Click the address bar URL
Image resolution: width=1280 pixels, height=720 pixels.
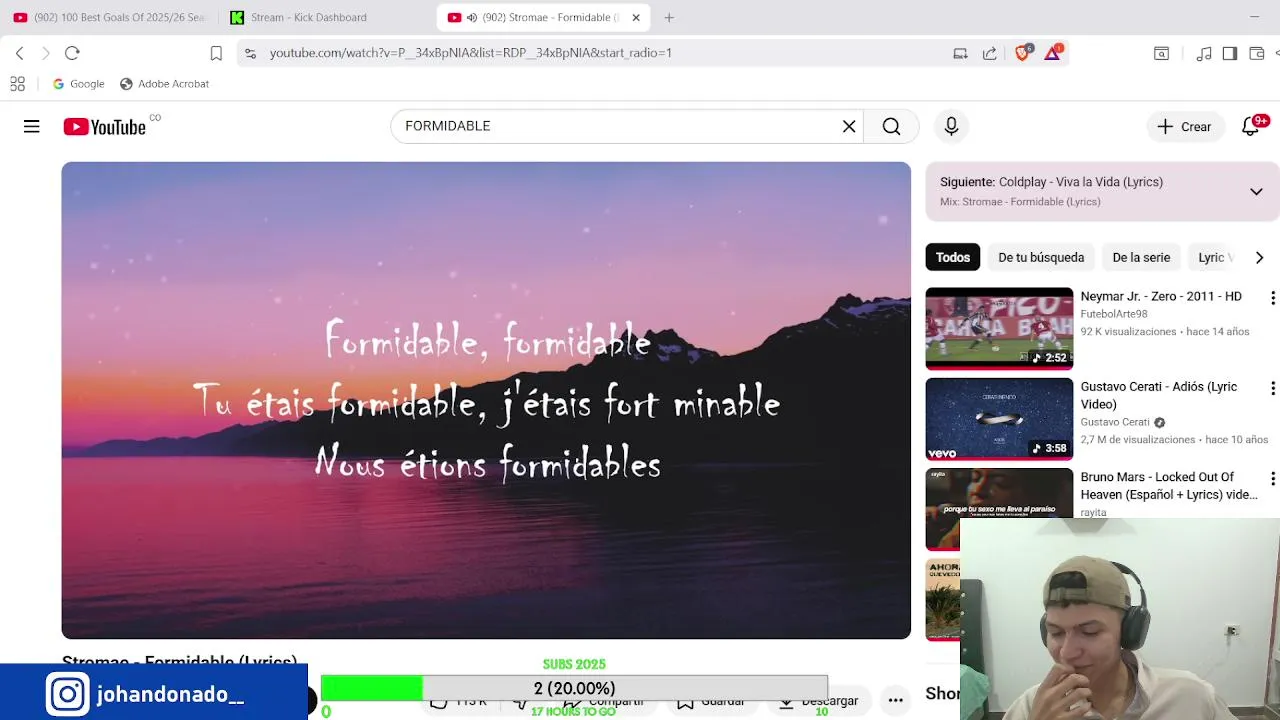pyautogui.click(x=471, y=53)
